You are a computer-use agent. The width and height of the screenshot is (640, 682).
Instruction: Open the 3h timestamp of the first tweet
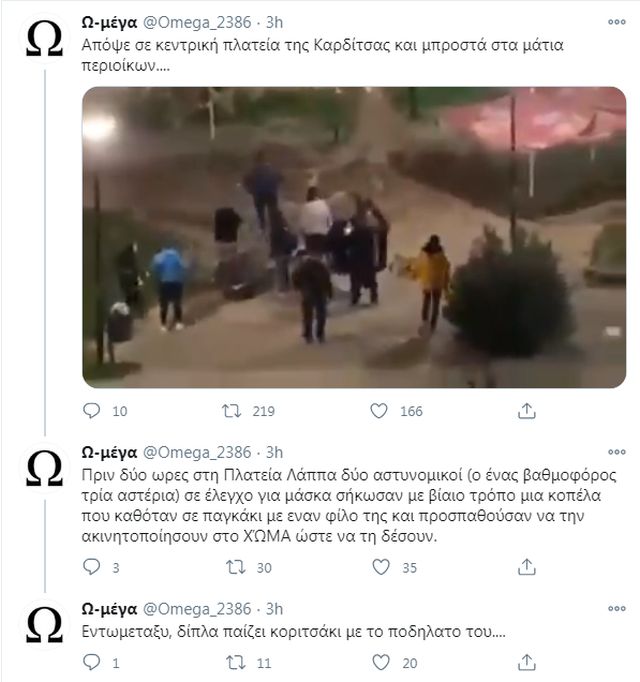click(274, 22)
